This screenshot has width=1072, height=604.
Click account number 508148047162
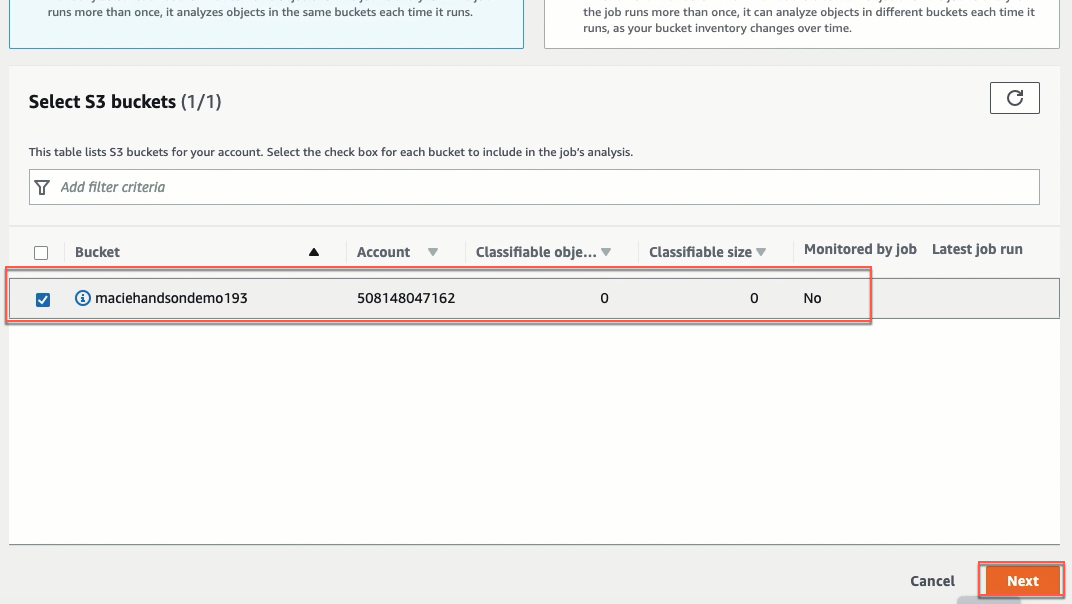406,298
